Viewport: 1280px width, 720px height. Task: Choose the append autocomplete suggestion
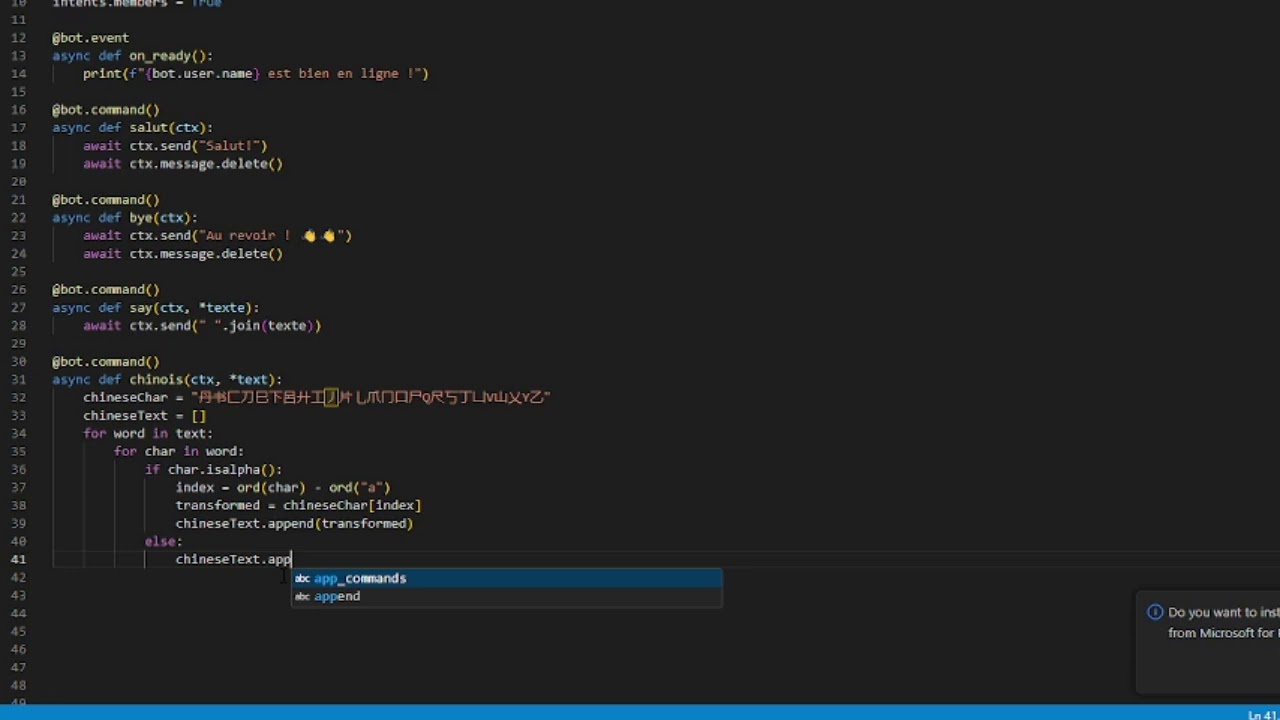tap(506, 596)
